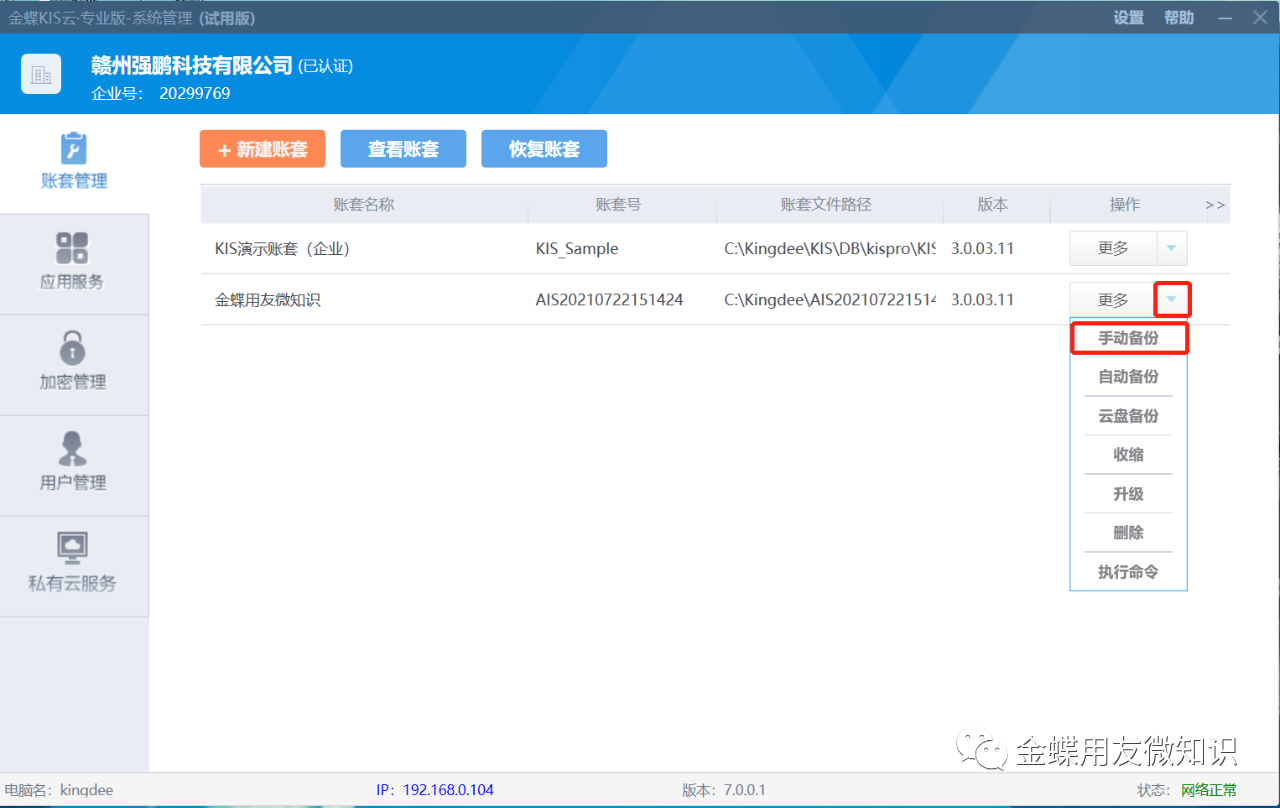Image resolution: width=1280 pixels, height=808 pixels.
Task: Click 删除 in the dropdown menu
Action: point(1128,533)
